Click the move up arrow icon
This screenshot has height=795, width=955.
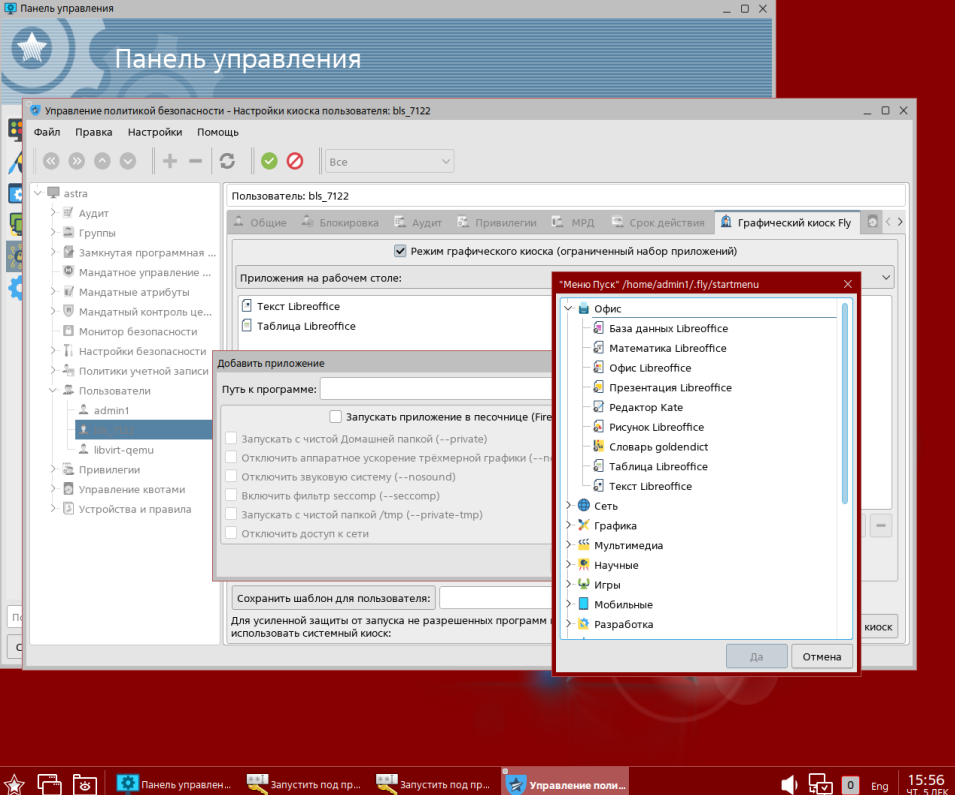pos(102,161)
